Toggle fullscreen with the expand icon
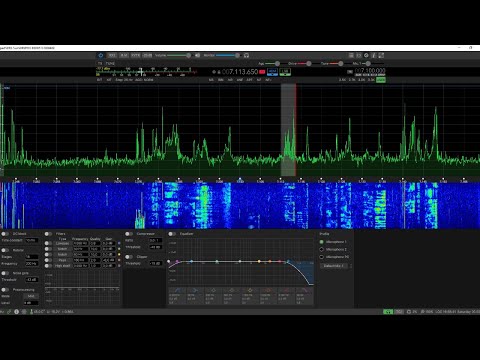480x360 pixels. tap(381, 55)
